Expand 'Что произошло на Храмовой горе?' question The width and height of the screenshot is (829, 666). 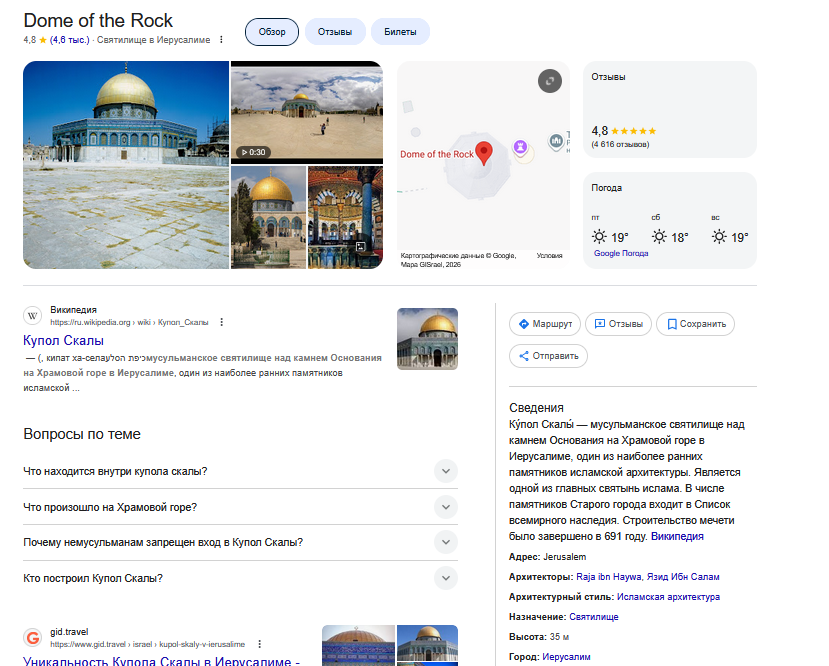point(446,507)
